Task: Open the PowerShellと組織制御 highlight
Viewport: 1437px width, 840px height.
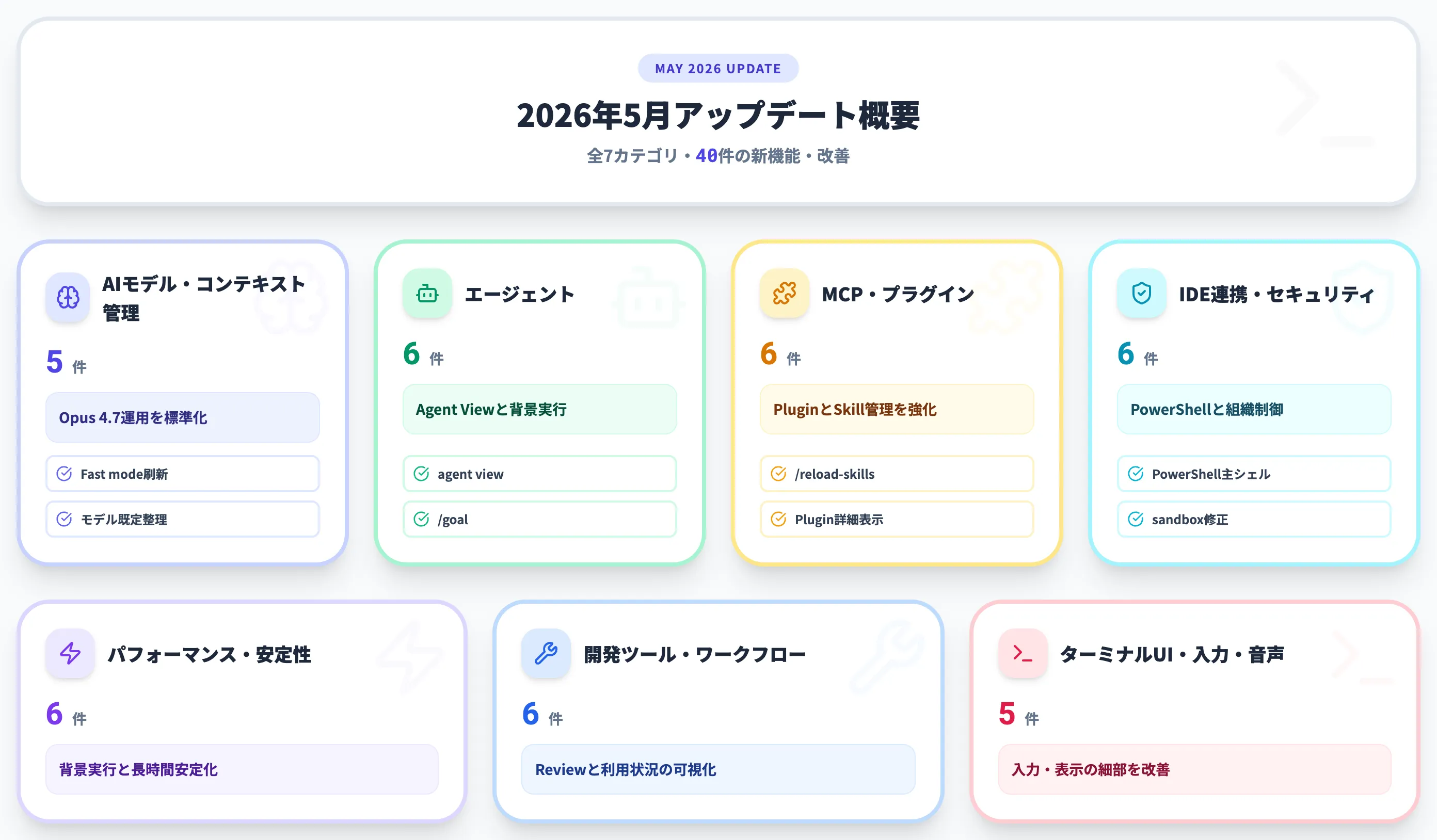Action: click(x=1254, y=409)
